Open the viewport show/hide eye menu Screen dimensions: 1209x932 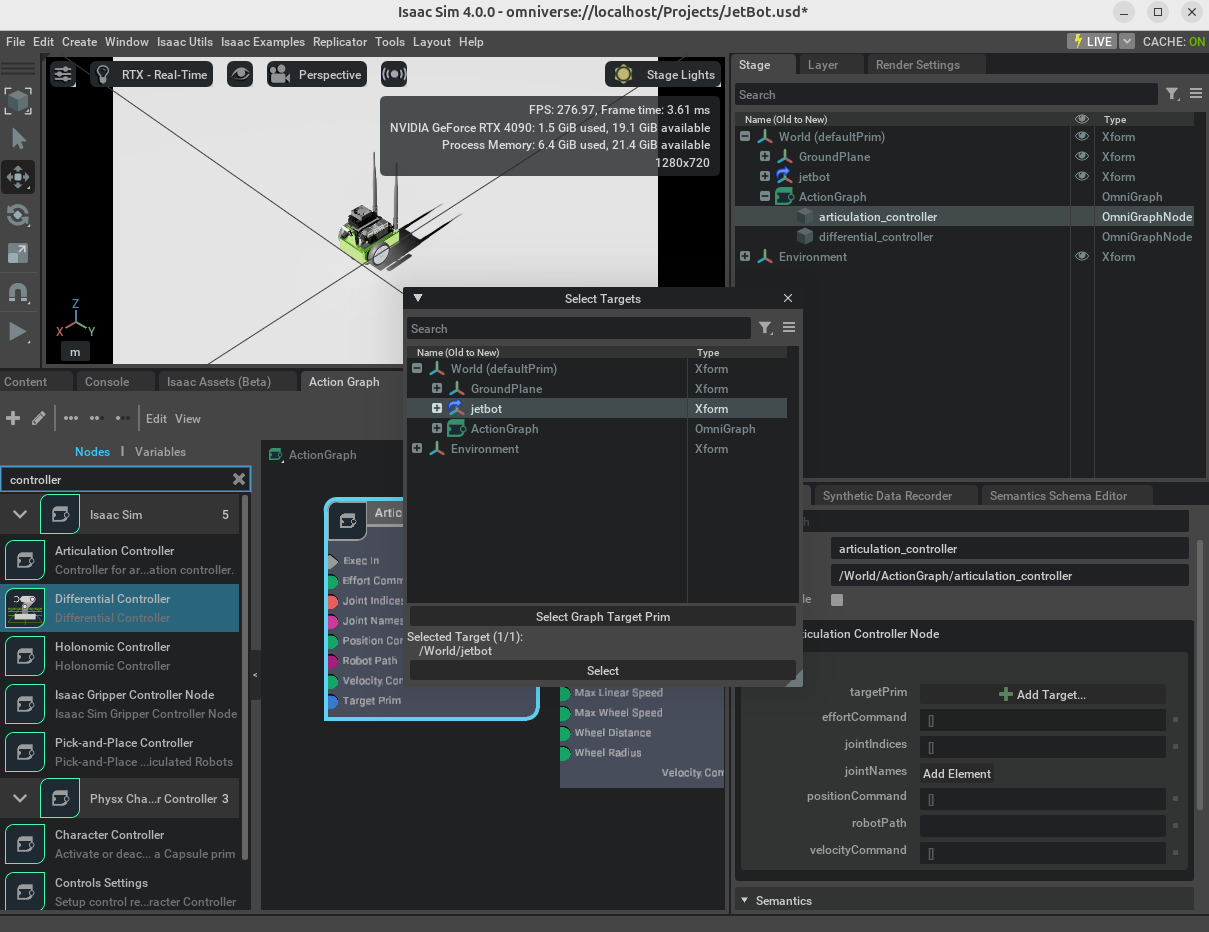(240, 75)
